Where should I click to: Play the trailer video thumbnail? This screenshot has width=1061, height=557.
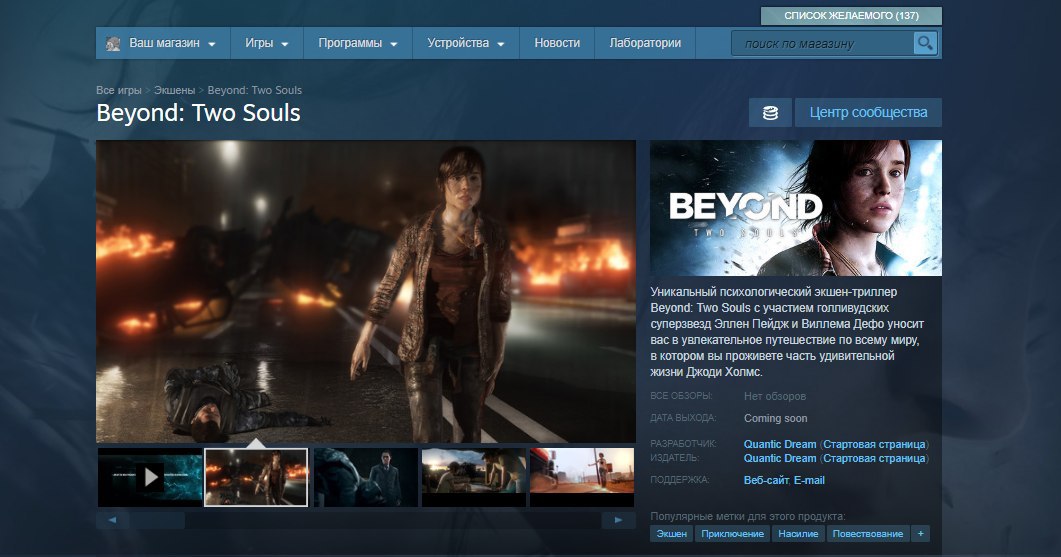[x=150, y=477]
